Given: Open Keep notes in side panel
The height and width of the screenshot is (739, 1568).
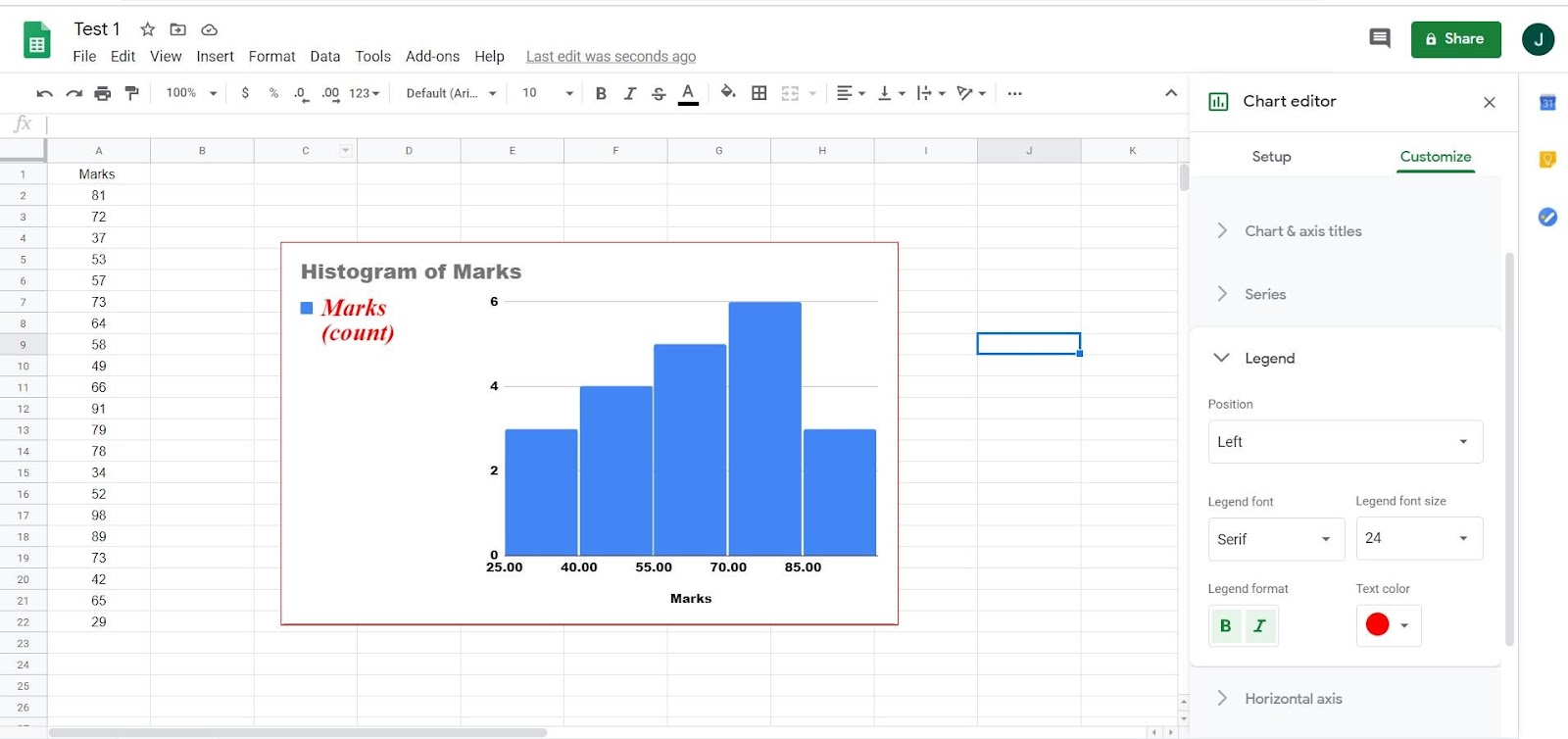Looking at the screenshot, I should [x=1547, y=159].
